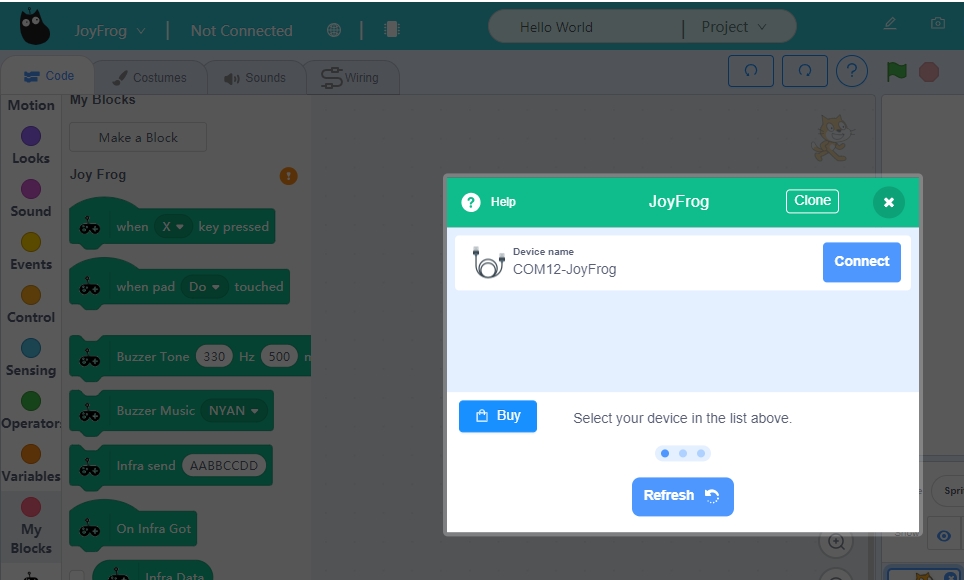Click the chip device icon in top bar
The width and height of the screenshot is (964, 580).
tap(392, 30)
